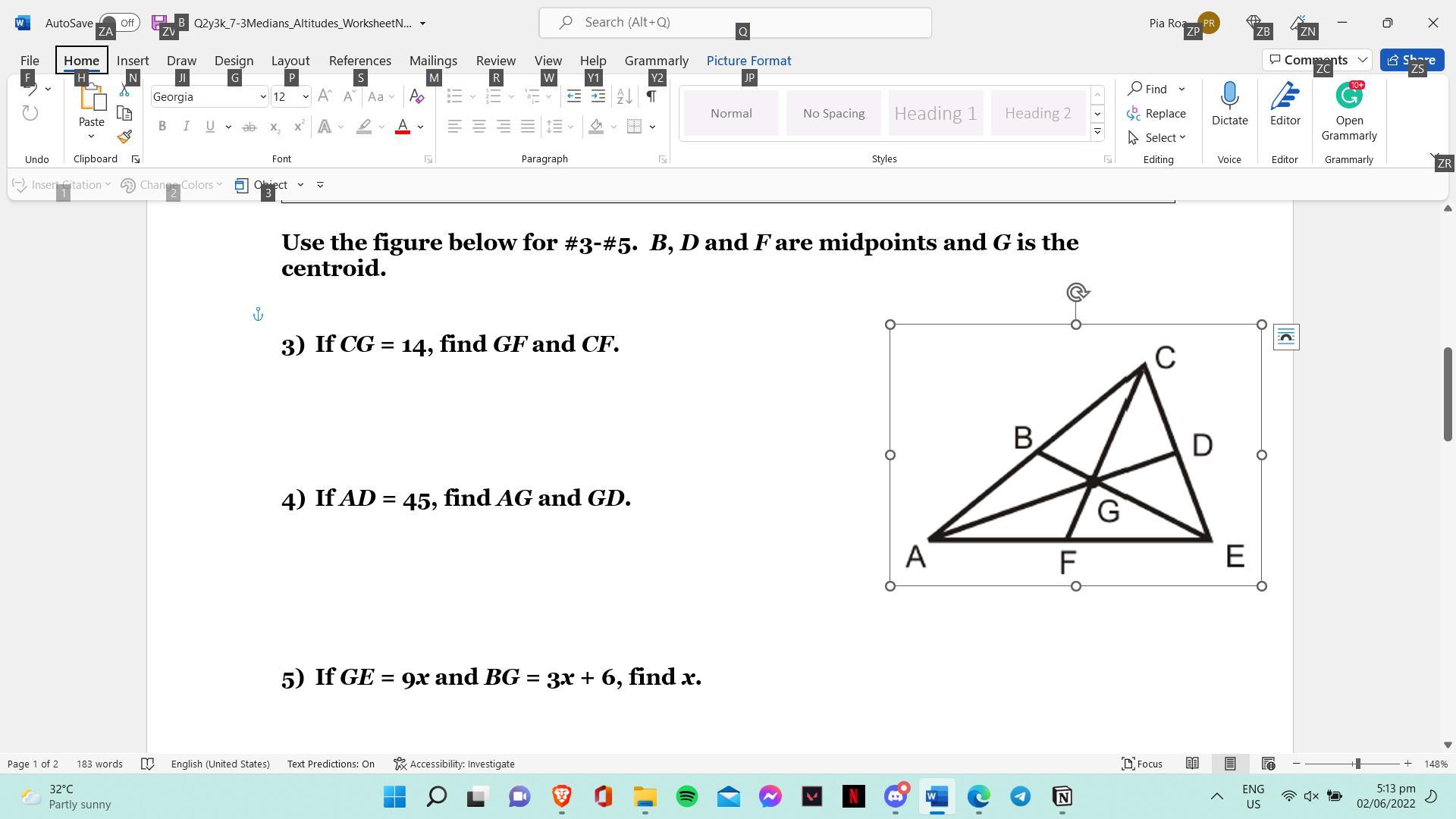
Task: Click the Format Painter icon
Action: coord(125,137)
